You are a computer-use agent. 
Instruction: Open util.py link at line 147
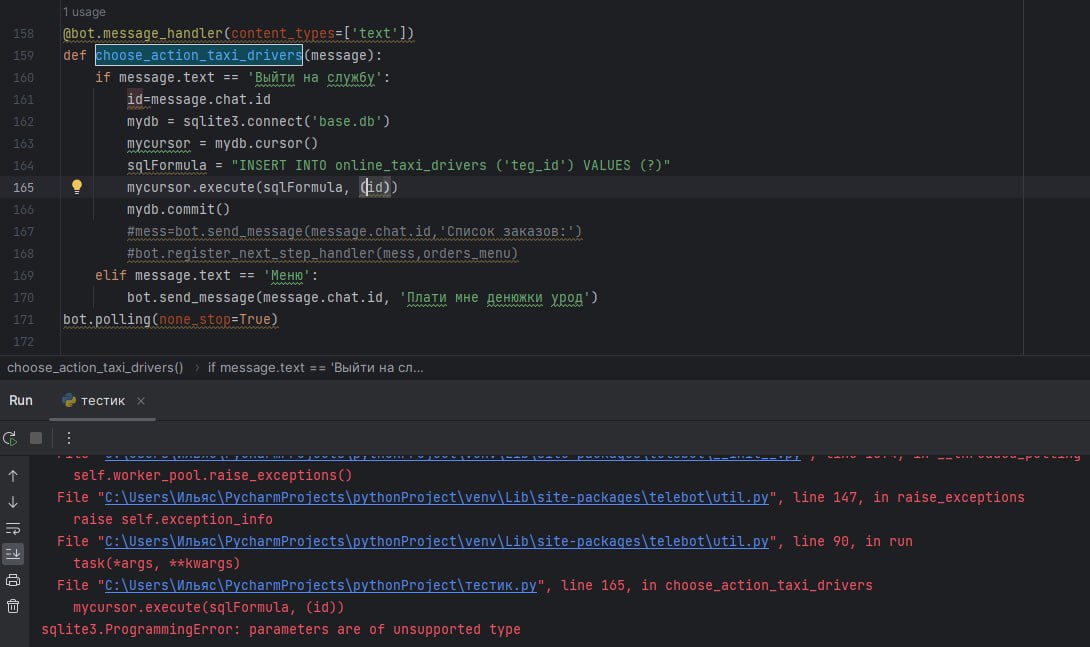[x=437, y=497]
